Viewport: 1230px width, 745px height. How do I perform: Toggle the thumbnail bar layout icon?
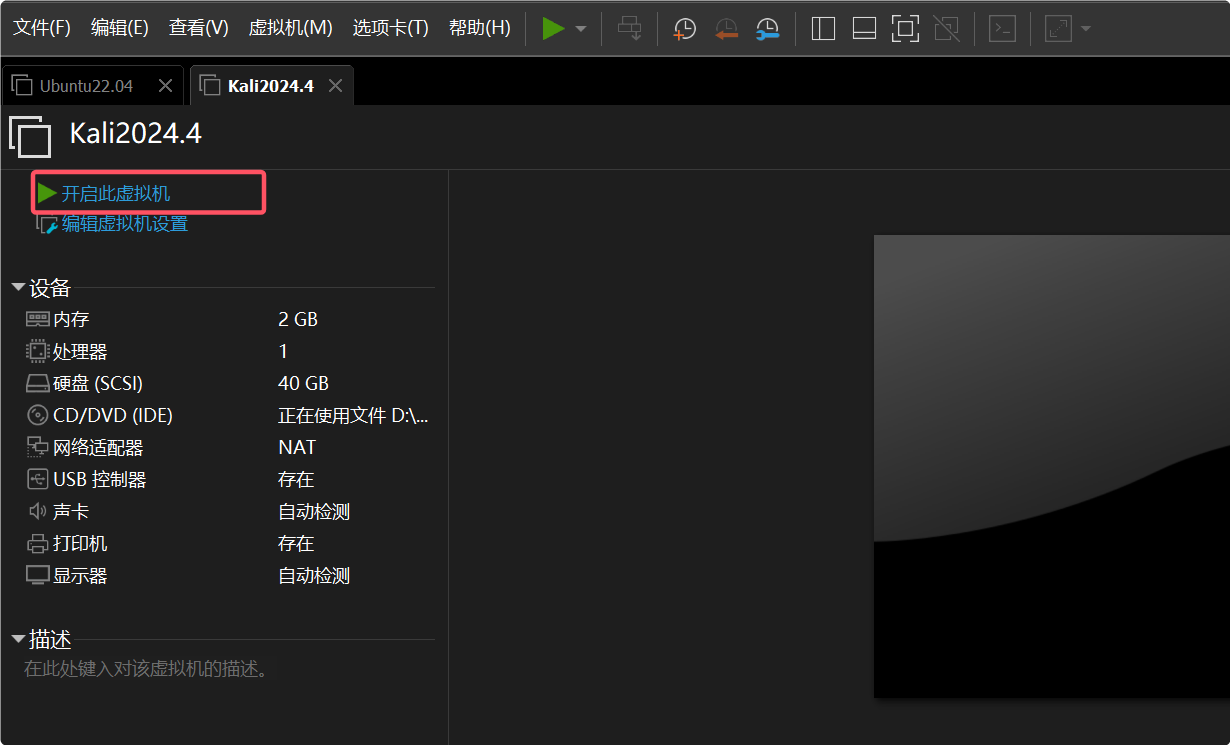864,28
